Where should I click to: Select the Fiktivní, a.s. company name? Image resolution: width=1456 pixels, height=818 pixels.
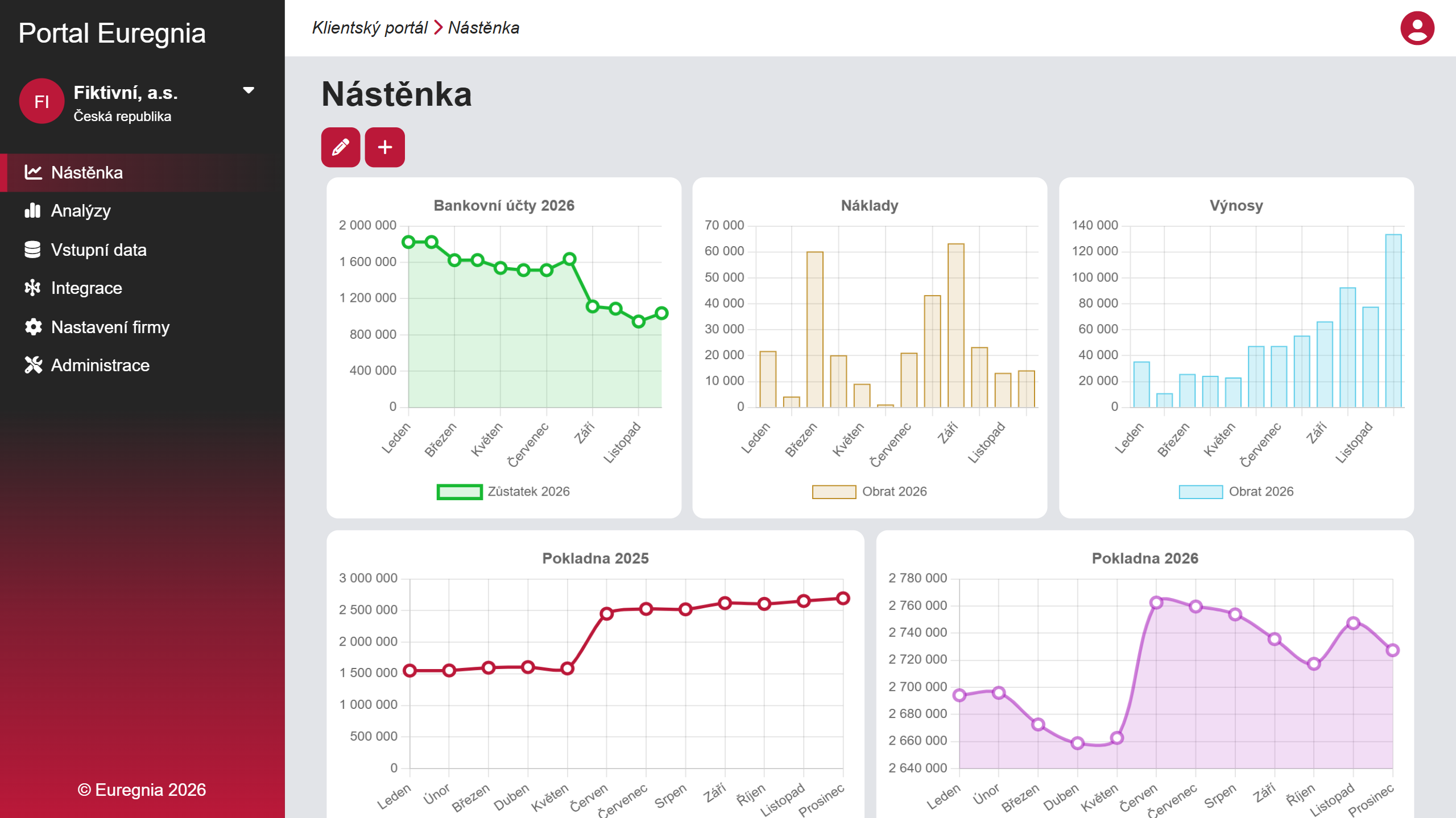tap(126, 93)
